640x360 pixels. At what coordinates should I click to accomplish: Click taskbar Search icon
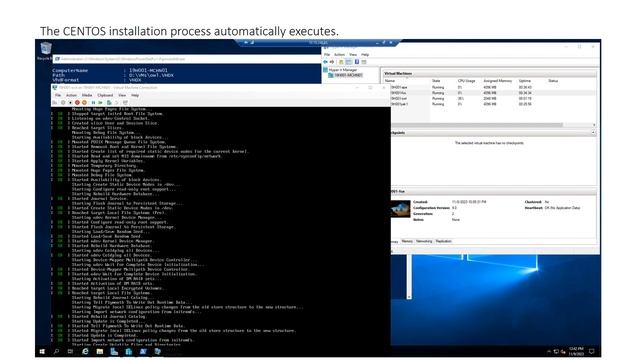(x=56, y=351)
